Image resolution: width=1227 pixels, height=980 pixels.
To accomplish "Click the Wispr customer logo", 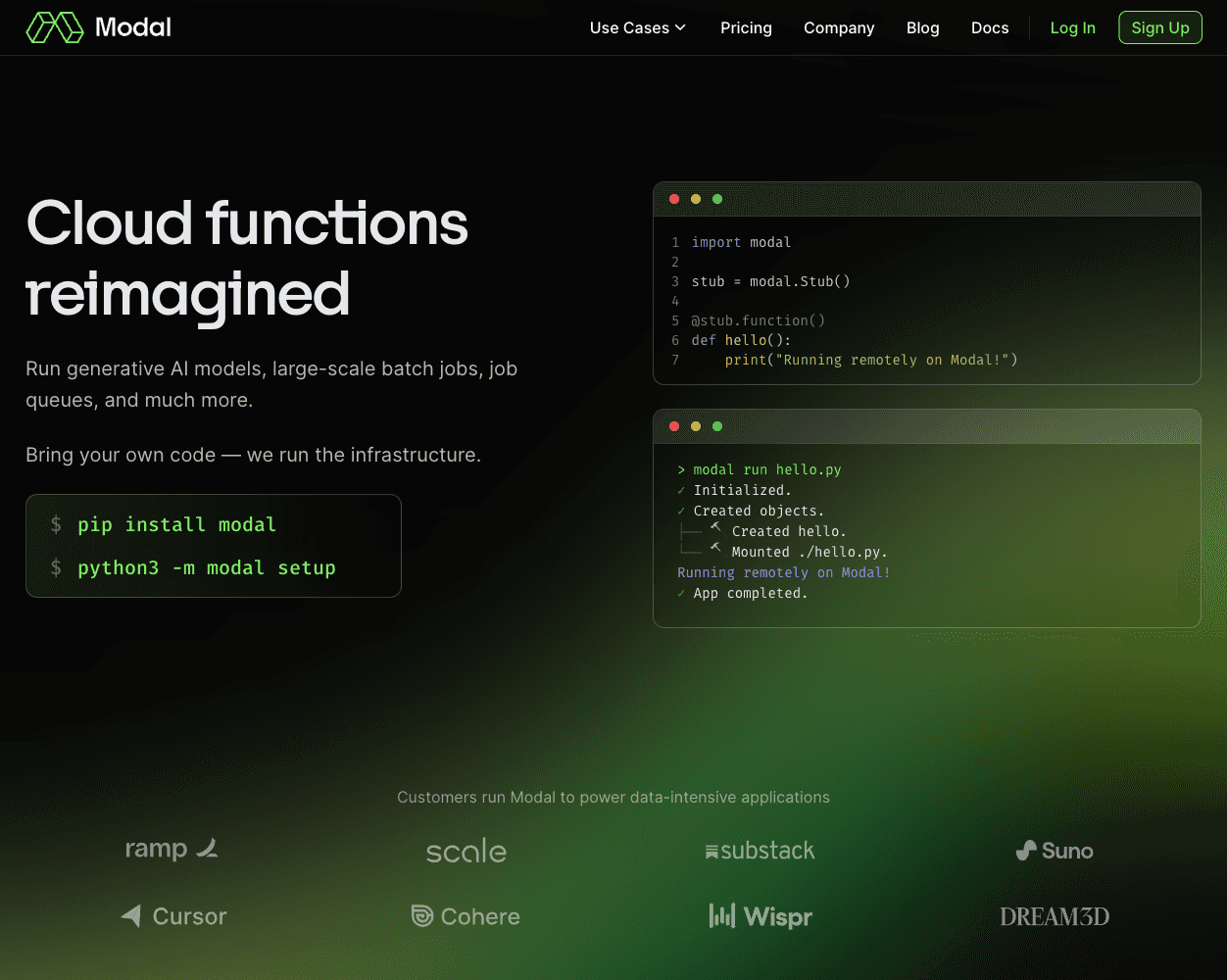I will tap(761, 916).
